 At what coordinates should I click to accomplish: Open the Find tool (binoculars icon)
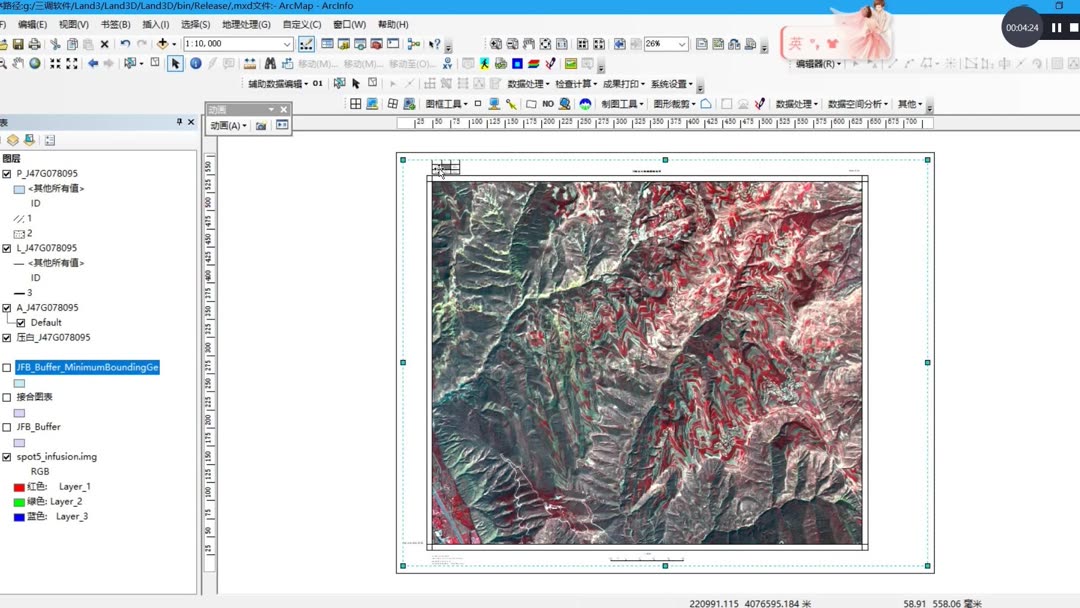click(x=270, y=62)
